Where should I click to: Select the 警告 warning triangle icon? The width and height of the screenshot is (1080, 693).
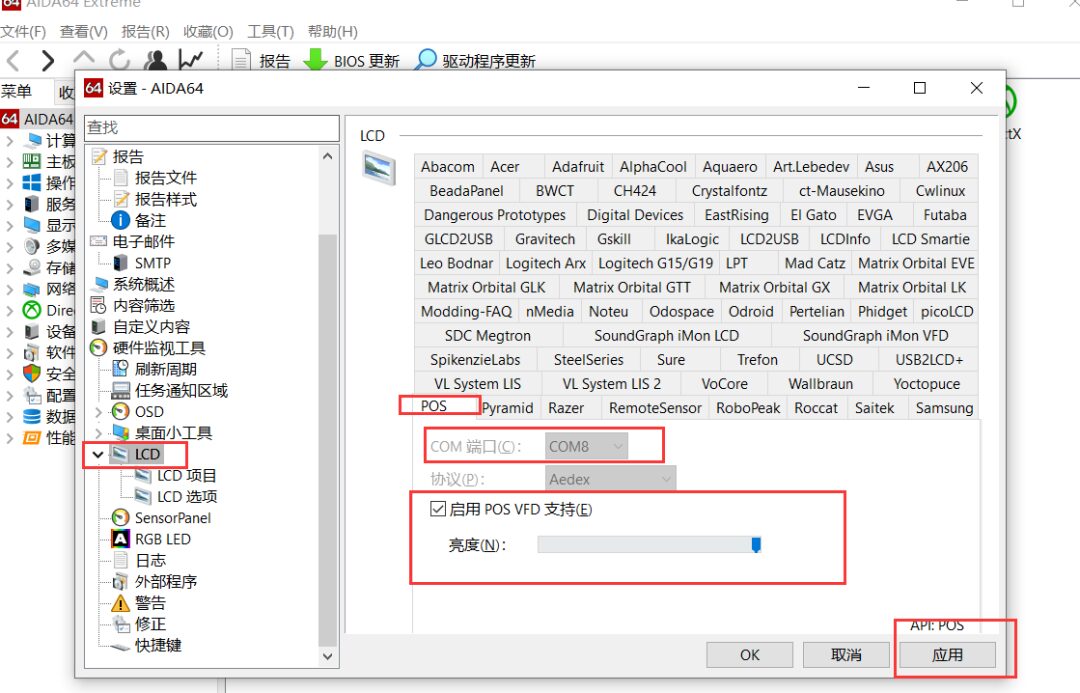pos(121,603)
